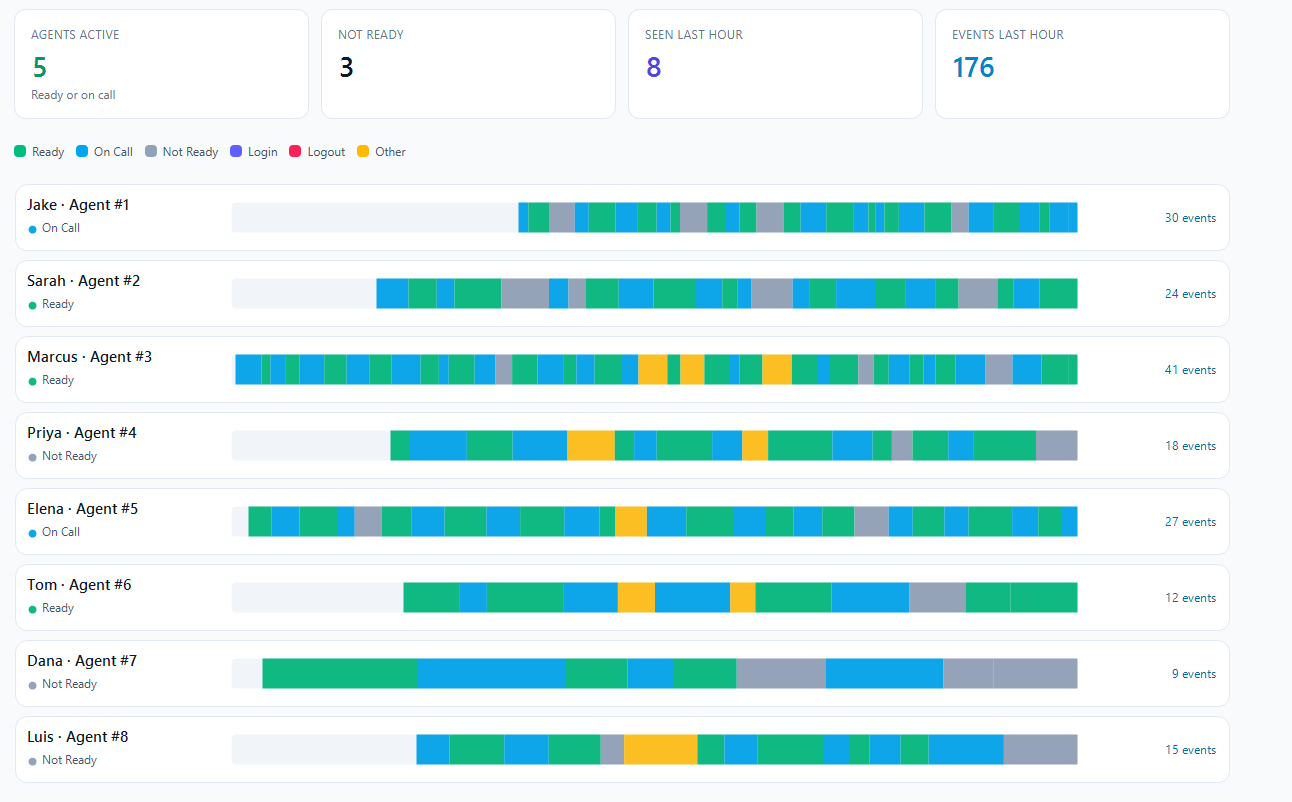Image resolution: width=1292 pixels, height=802 pixels.
Task: Open Elena's "27 events" count
Action: pos(1190,522)
